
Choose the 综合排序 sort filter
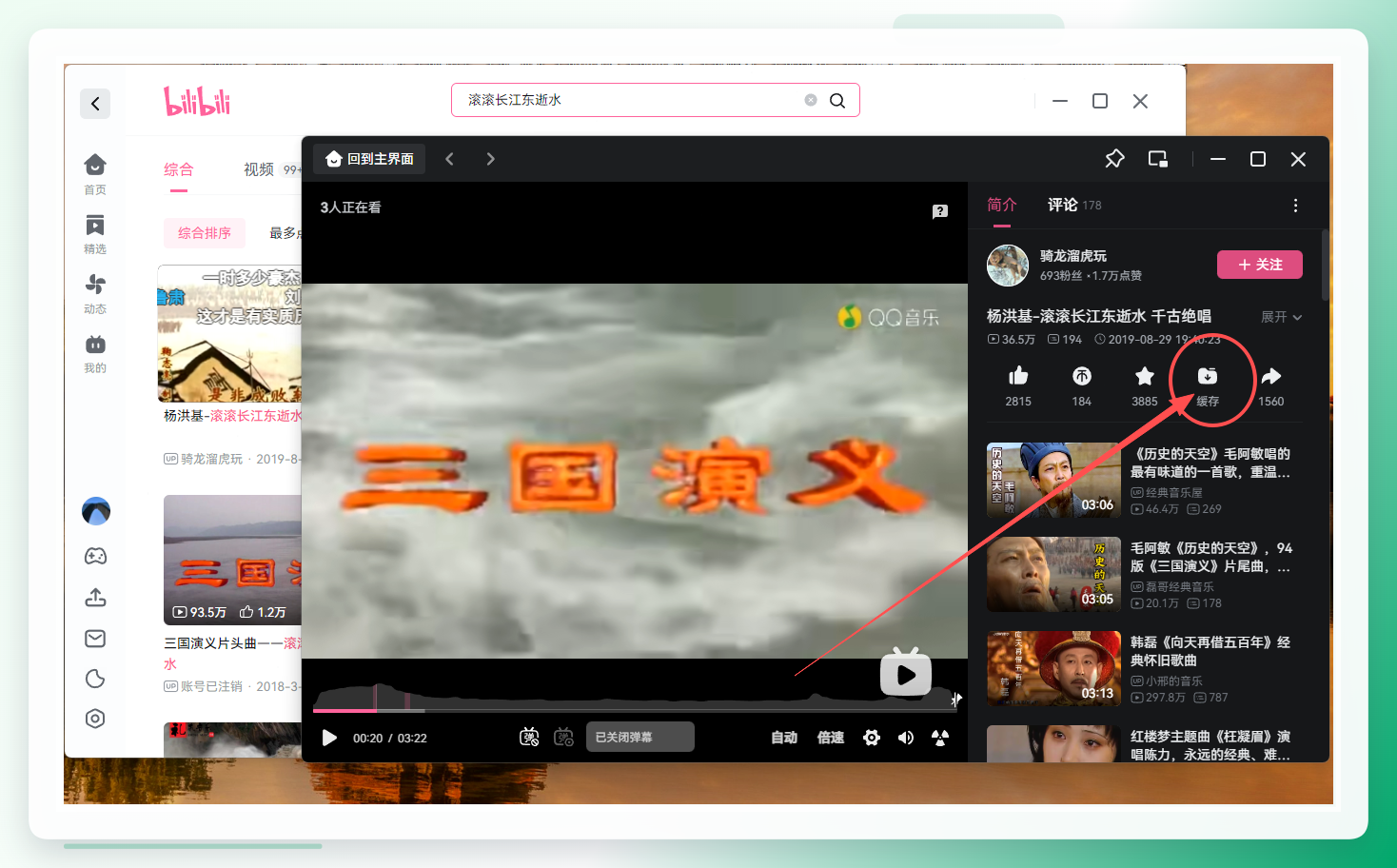(x=205, y=233)
